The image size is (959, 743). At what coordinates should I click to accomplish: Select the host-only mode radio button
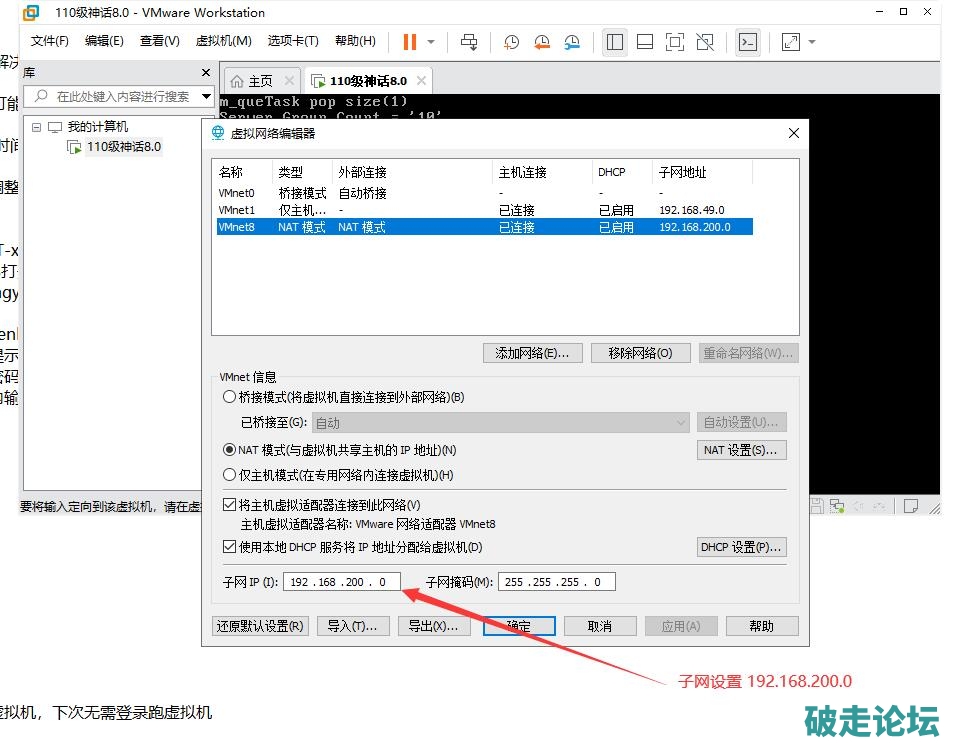point(230,475)
